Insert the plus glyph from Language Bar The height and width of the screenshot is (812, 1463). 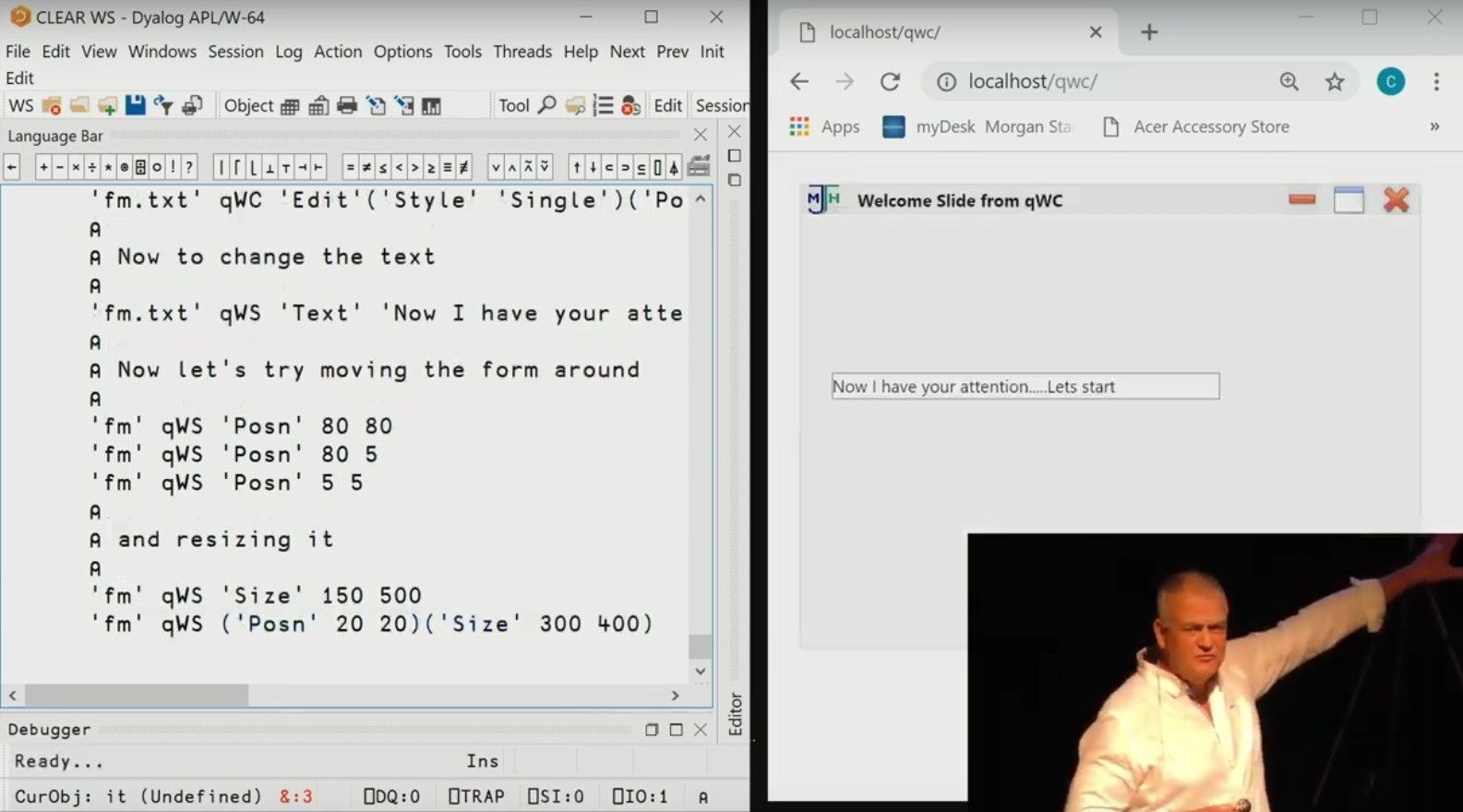click(x=43, y=167)
